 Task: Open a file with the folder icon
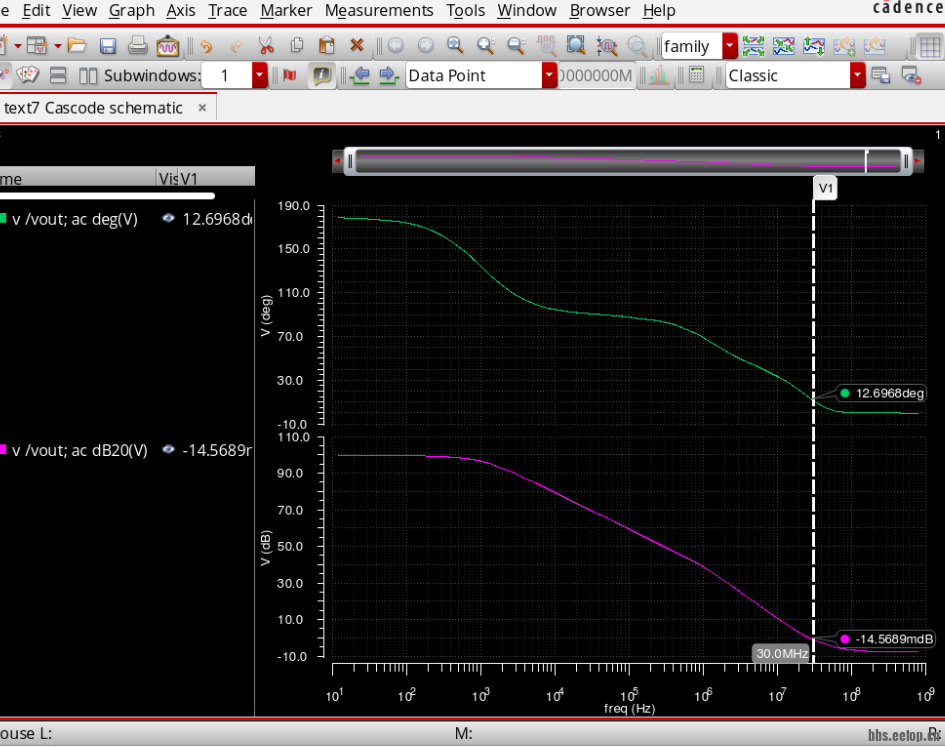tap(77, 45)
